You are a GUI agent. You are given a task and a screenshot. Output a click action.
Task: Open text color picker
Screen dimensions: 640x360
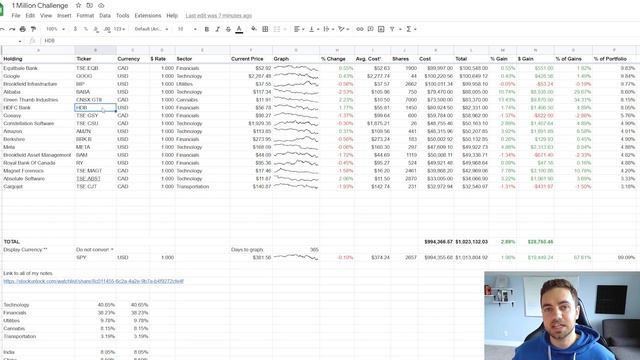[239, 29]
